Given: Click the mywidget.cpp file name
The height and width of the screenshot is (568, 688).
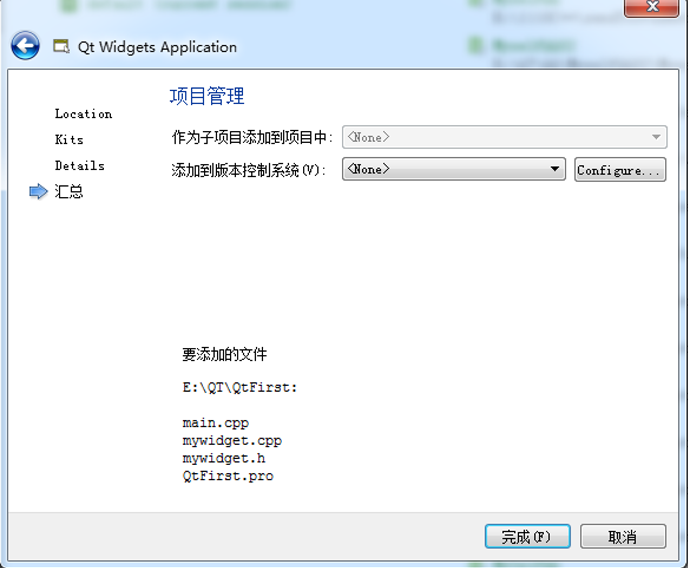Looking at the screenshot, I should (232, 441).
